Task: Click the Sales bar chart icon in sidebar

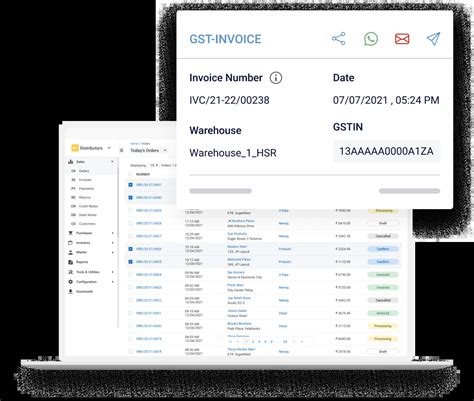Action: point(71,162)
